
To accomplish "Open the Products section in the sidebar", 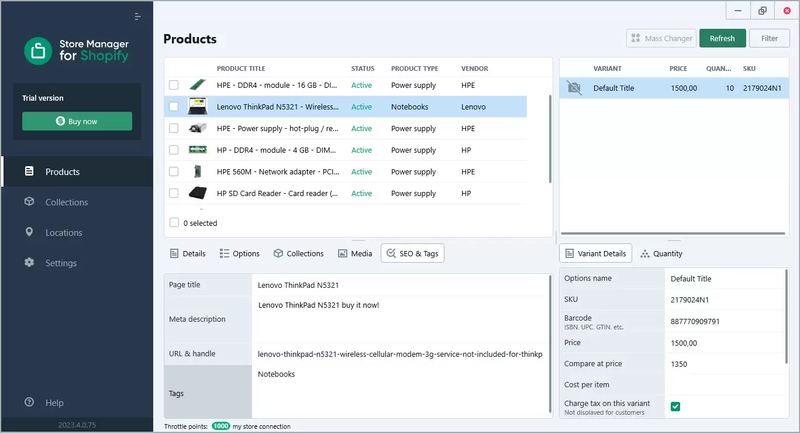I will click(77, 172).
